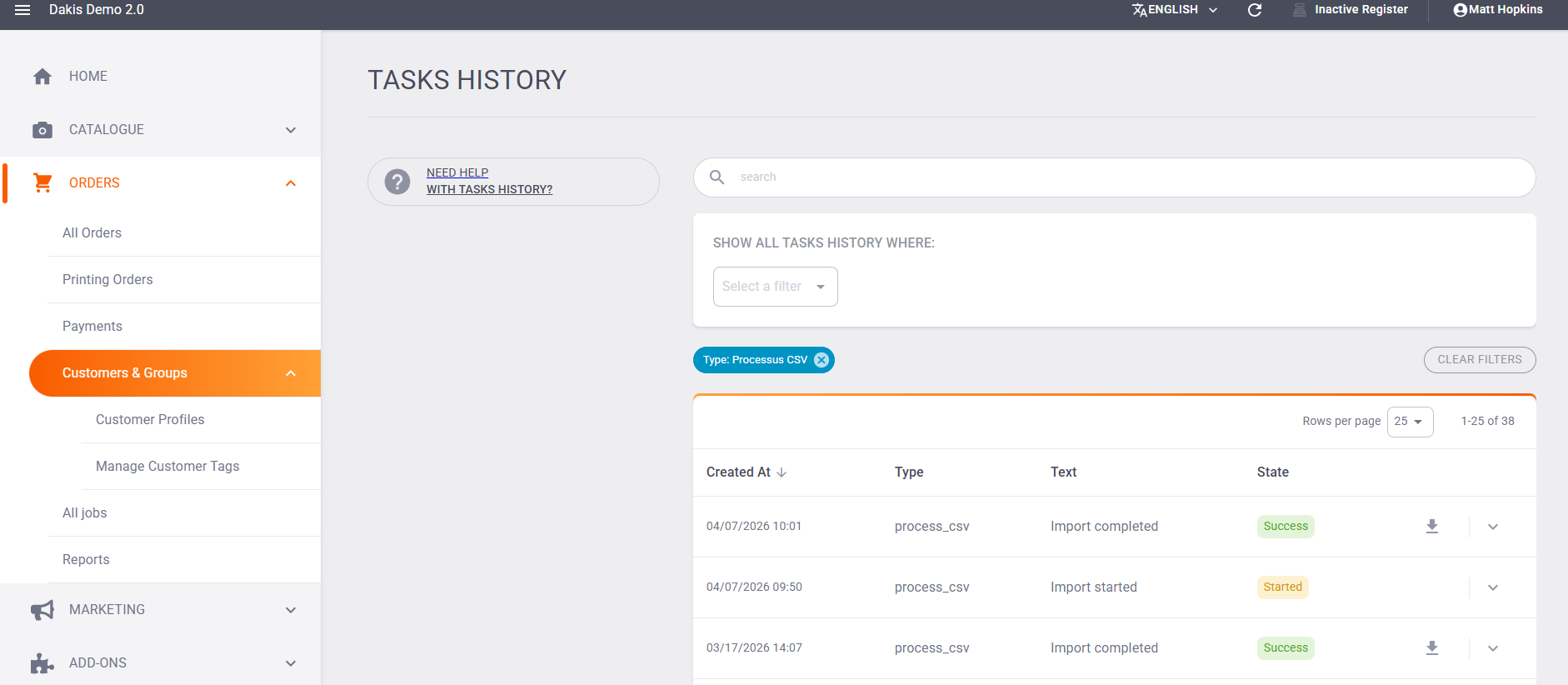The image size is (1568, 685).
Task: Click the Import started text
Action: click(x=1094, y=587)
